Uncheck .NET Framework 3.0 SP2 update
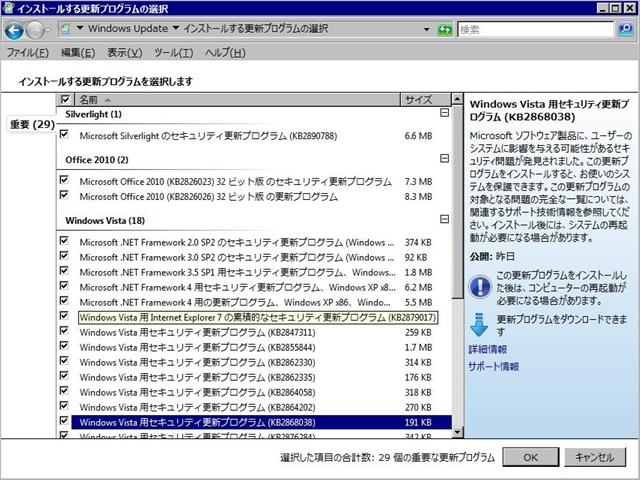 point(64,256)
